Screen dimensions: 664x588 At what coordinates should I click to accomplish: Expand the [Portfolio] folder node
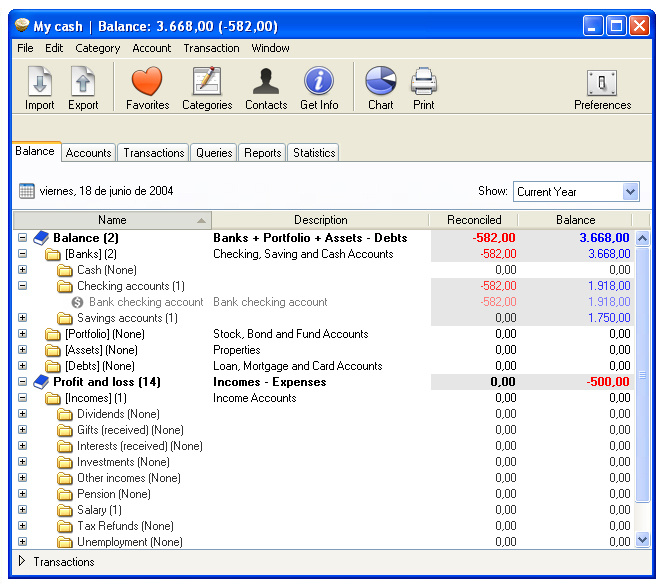[22, 334]
